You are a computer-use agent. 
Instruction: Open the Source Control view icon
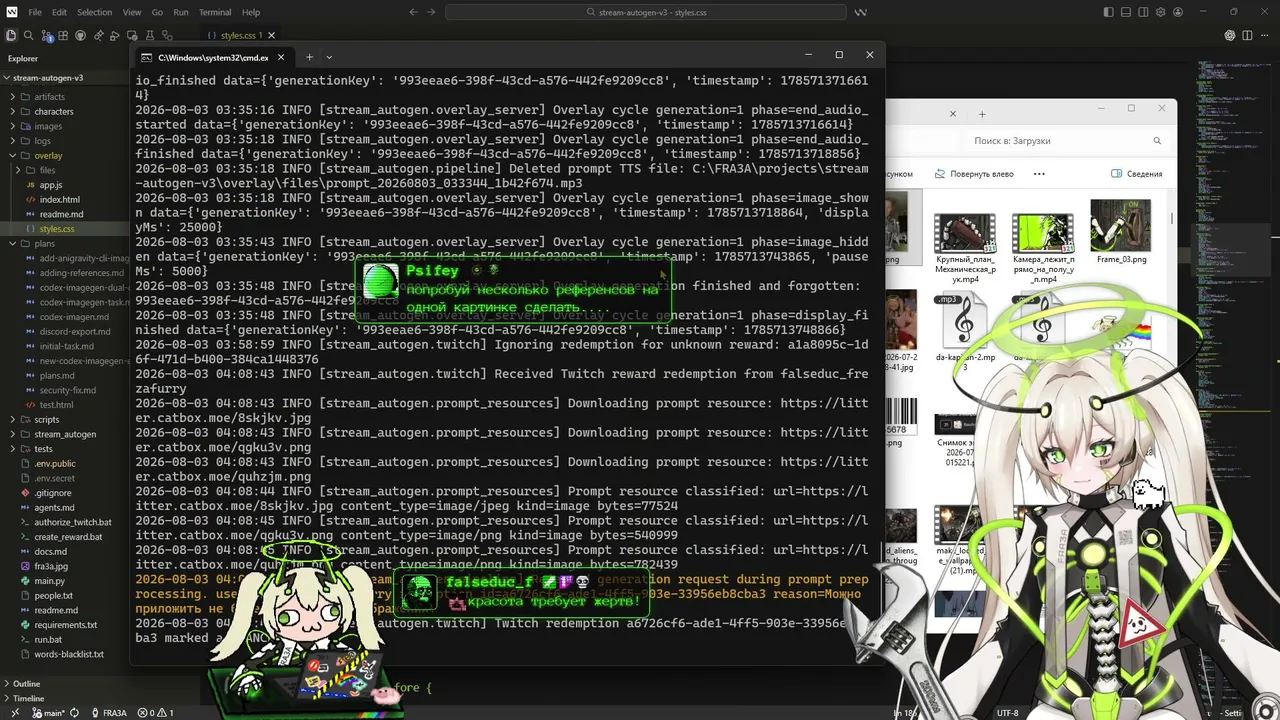point(46,35)
